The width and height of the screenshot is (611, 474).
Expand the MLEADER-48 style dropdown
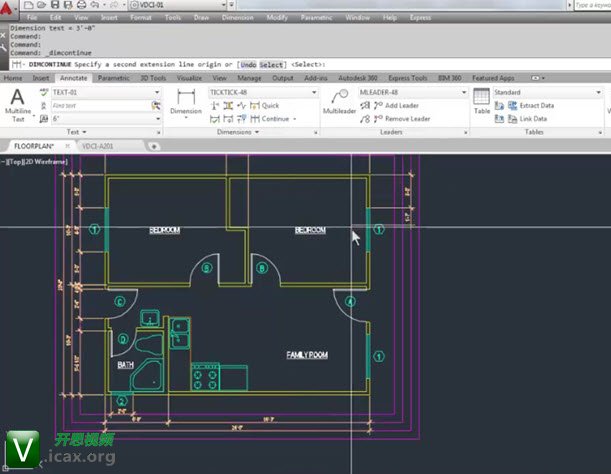pyautogui.click(x=465, y=92)
